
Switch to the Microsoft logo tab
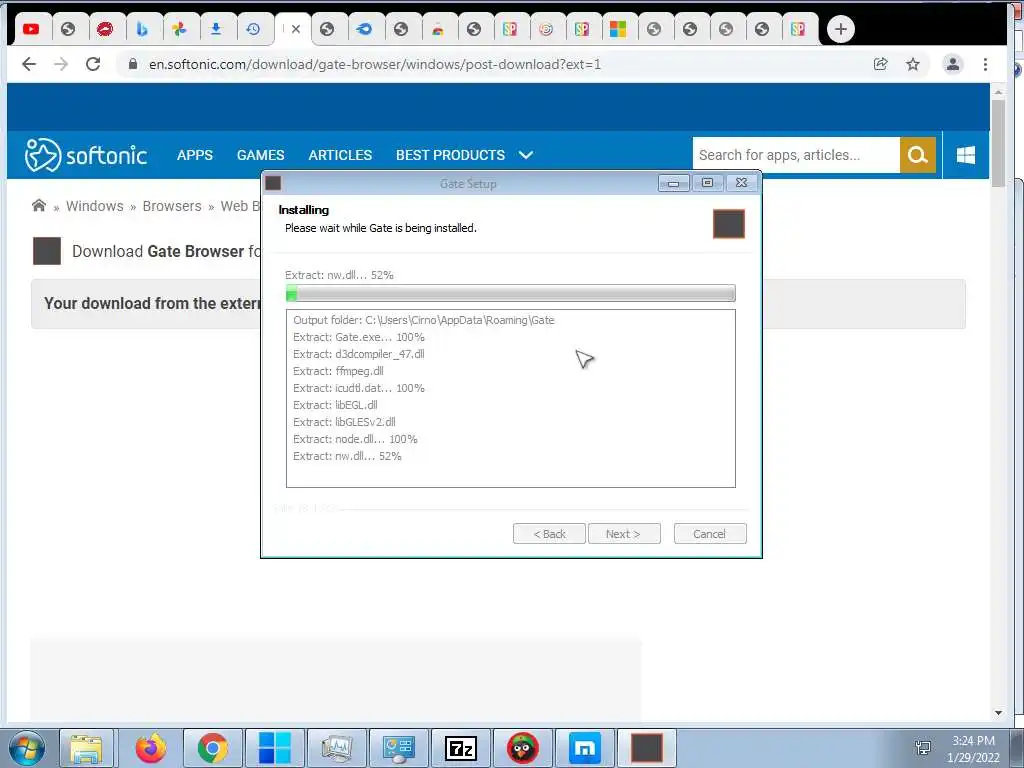pyautogui.click(x=617, y=29)
